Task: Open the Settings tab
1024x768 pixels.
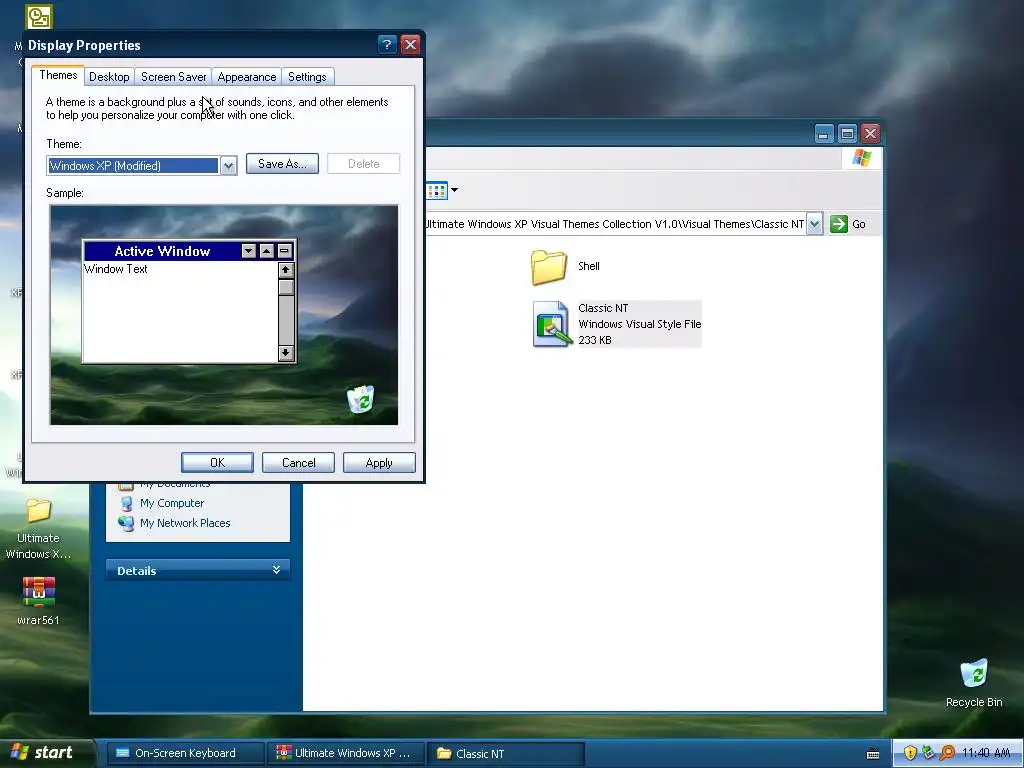Action: click(x=307, y=76)
